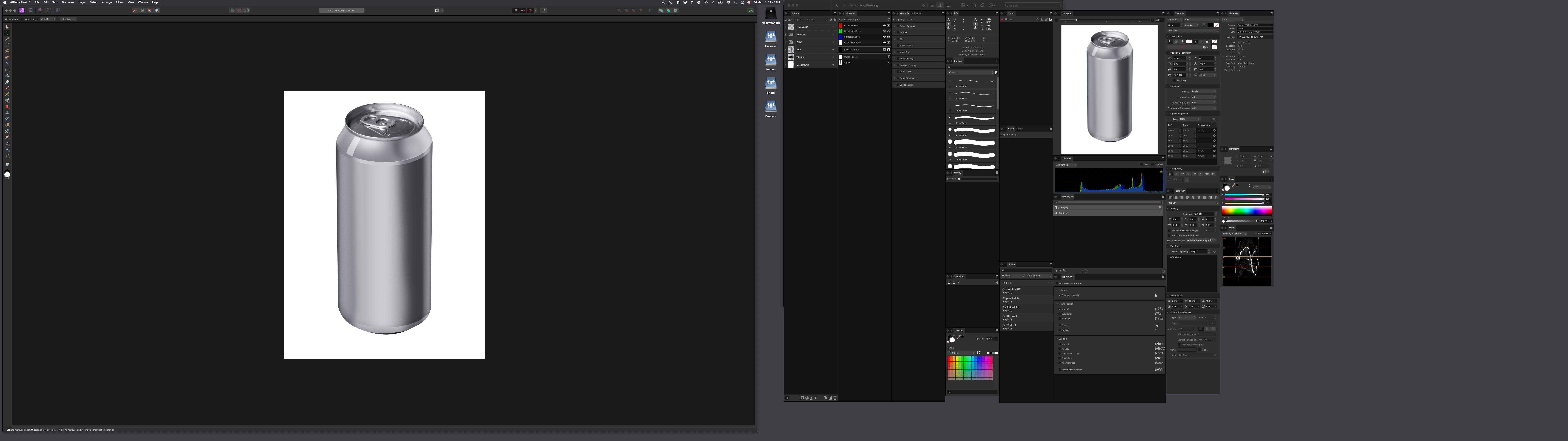This screenshot has height=441, width=1568.
Task: Enable the Gaussian Blur effect checkbox
Action: 898,85
